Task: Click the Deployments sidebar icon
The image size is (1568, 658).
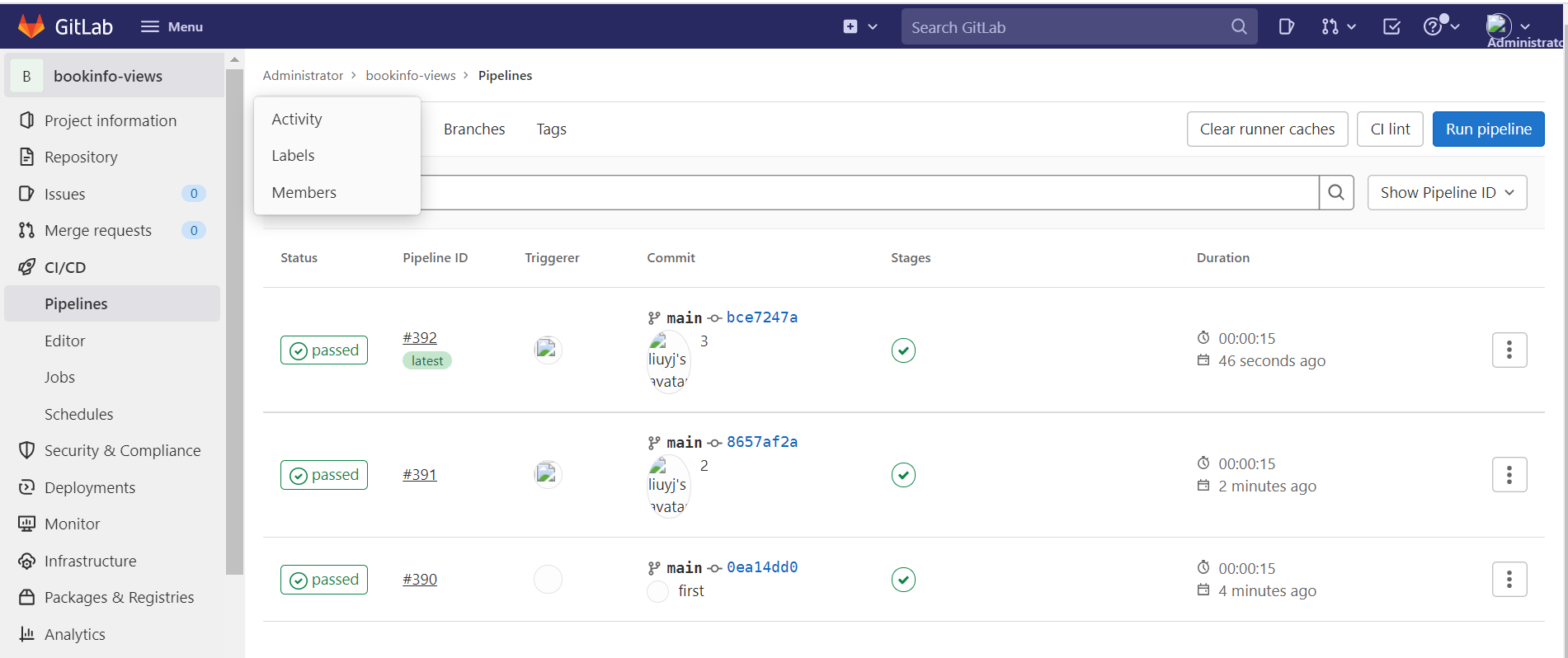Action: click(26, 487)
